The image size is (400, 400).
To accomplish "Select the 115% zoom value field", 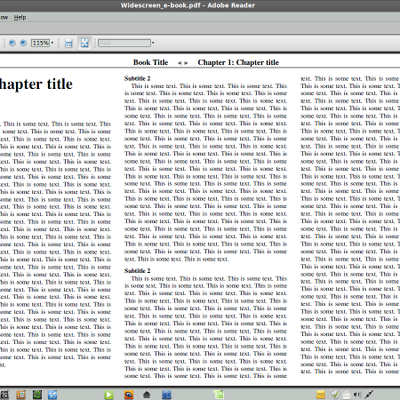I will pos(40,43).
